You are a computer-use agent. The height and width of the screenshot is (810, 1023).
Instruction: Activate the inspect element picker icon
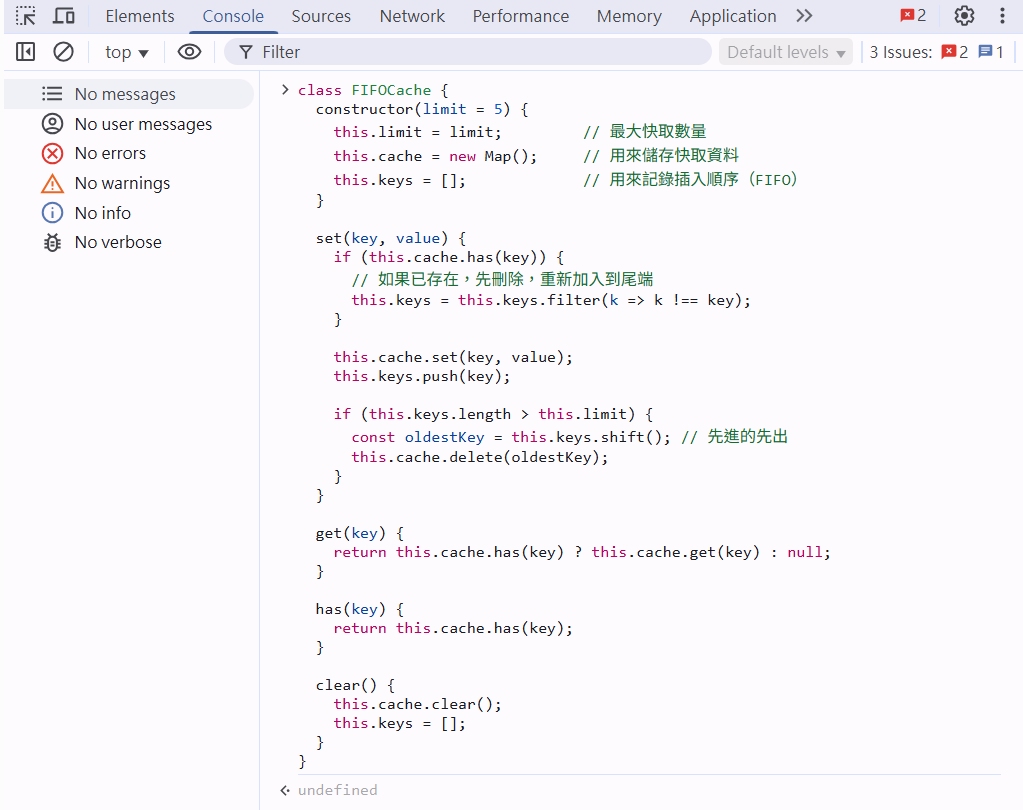(x=25, y=16)
